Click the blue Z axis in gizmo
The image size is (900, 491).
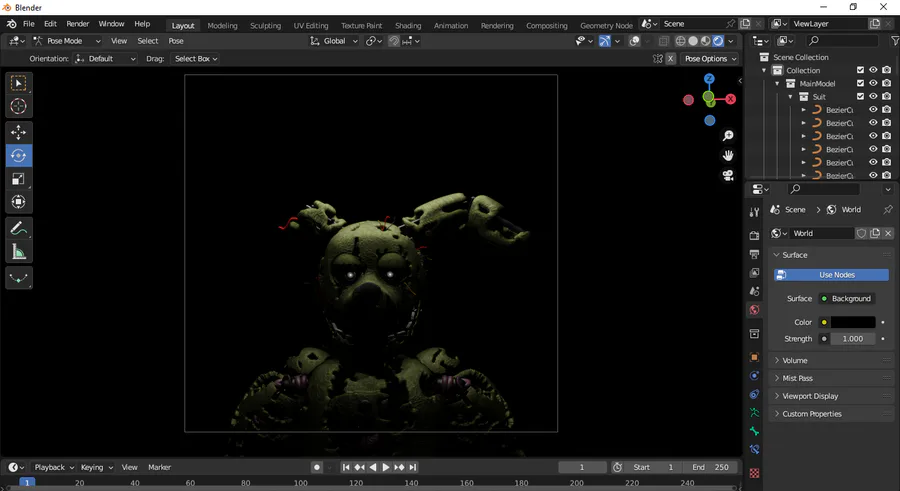(709, 79)
